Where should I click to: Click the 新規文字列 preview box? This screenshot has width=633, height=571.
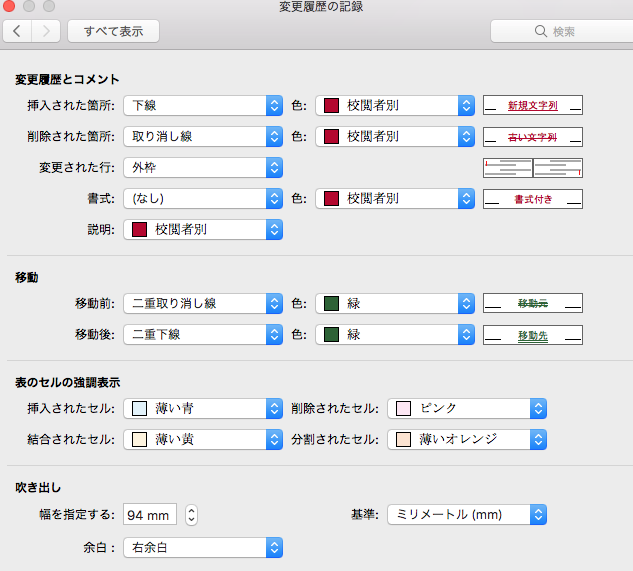(533, 105)
